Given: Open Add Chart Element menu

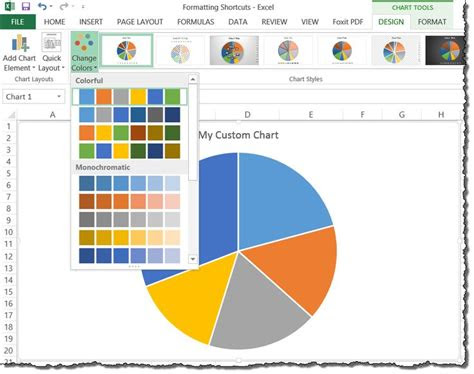Looking at the screenshot, I should [x=19, y=53].
